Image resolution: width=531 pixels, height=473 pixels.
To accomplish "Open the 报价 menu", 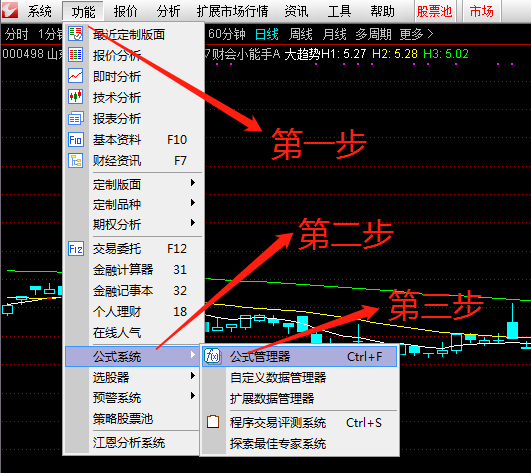I will pyautogui.click(x=126, y=12).
